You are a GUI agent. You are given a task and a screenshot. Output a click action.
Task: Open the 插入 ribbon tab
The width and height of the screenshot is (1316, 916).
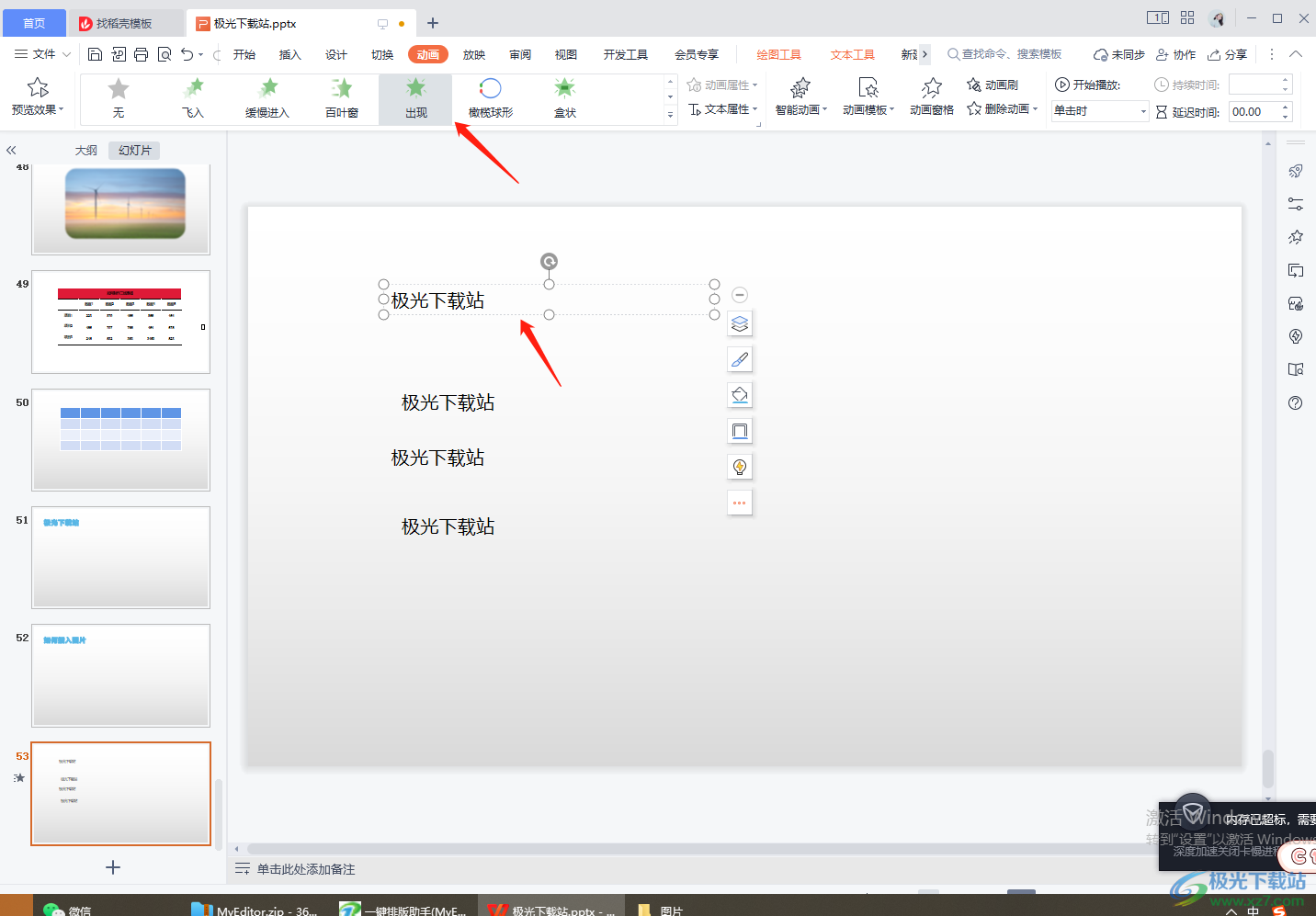[290, 54]
